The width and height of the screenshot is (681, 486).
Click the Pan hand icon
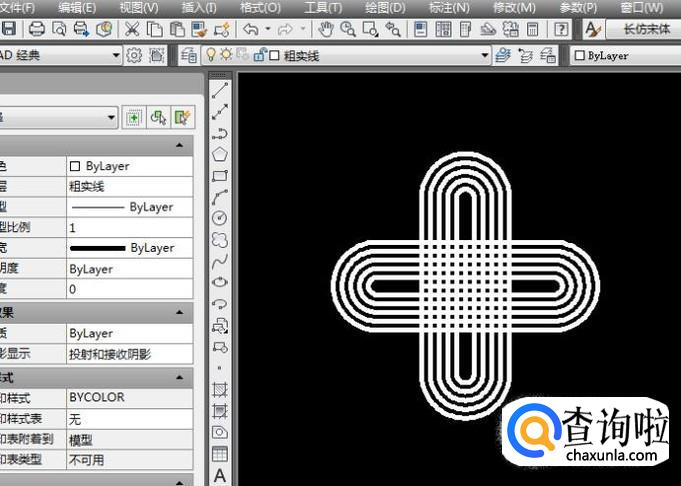click(x=325, y=30)
